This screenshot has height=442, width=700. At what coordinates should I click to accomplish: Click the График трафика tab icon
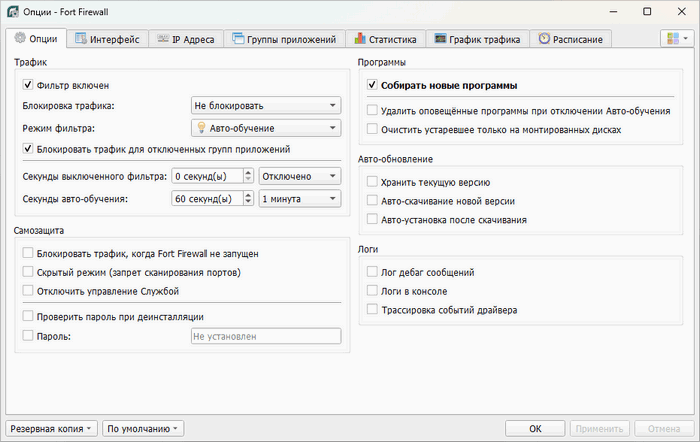pos(440,39)
